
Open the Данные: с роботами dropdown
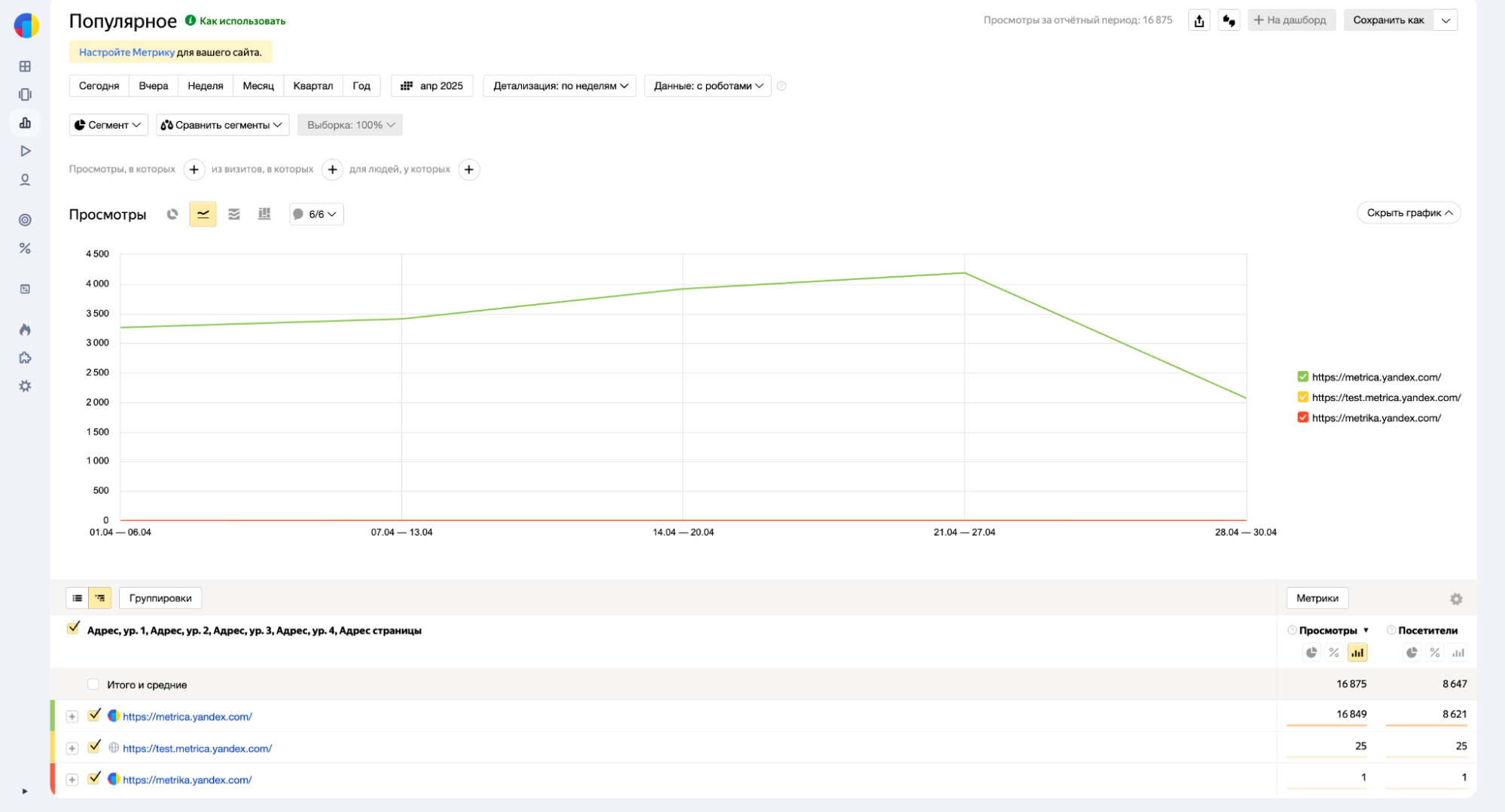coord(708,86)
